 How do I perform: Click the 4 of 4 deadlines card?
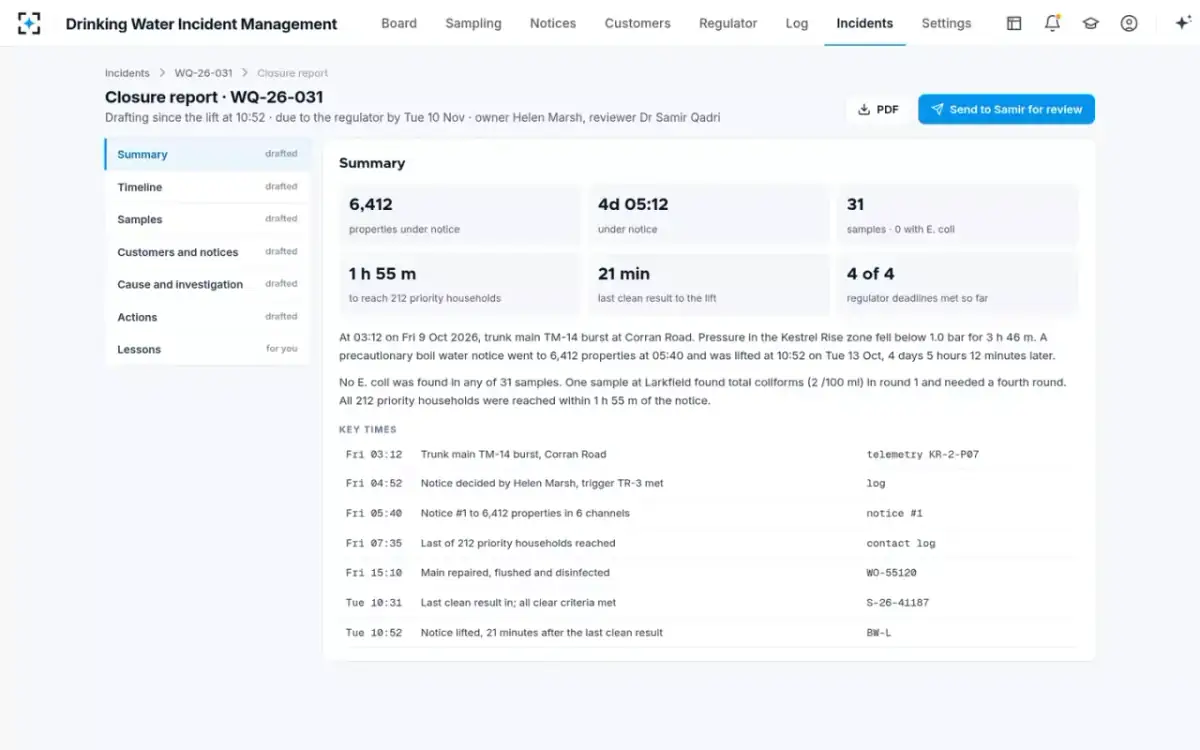click(x=958, y=284)
